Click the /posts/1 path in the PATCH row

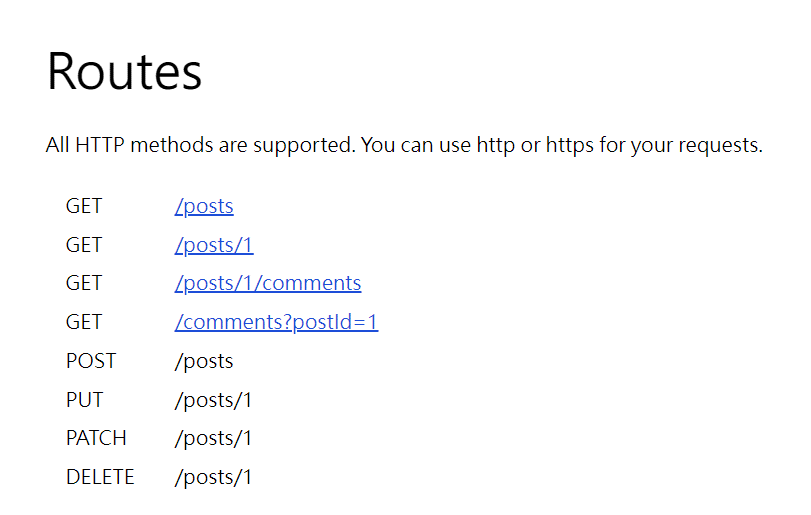point(213,438)
